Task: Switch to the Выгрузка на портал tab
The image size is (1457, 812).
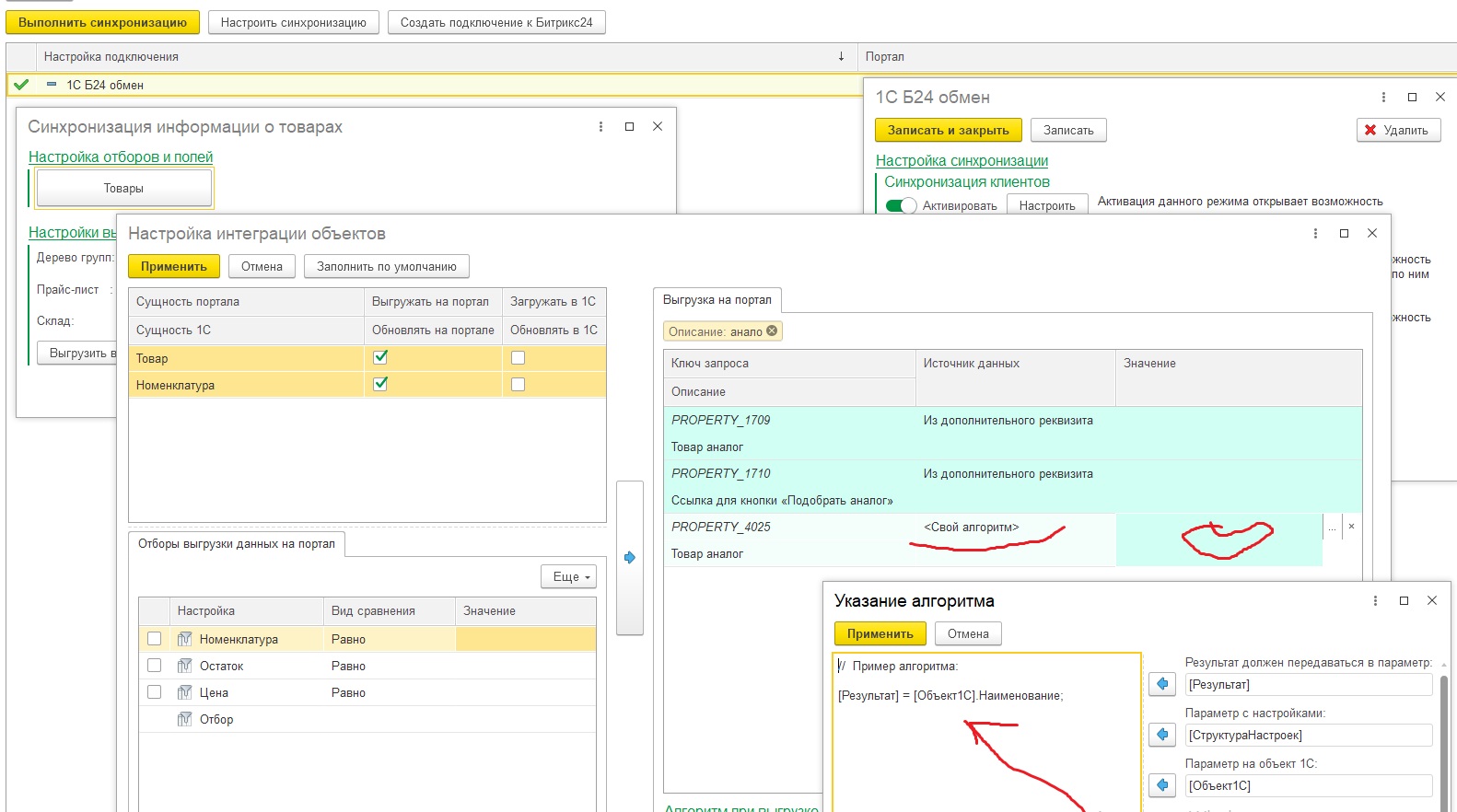Action: [x=717, y=300]
